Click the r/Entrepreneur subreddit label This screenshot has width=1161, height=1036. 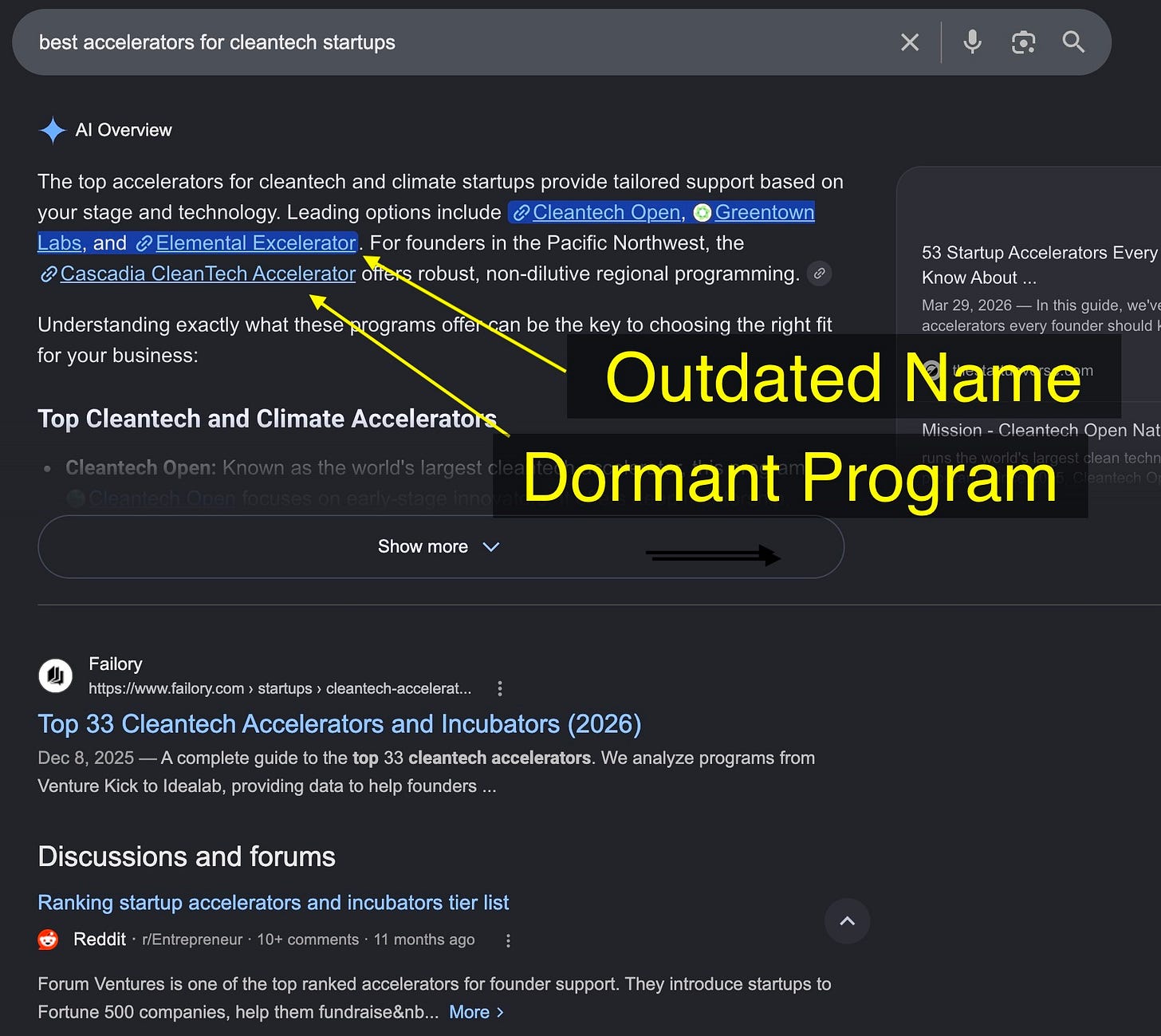[x=192, y=939]
